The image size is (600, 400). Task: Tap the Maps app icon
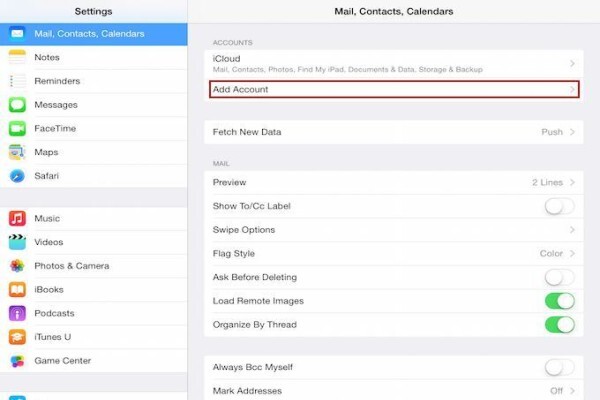[x=17, y=152]
